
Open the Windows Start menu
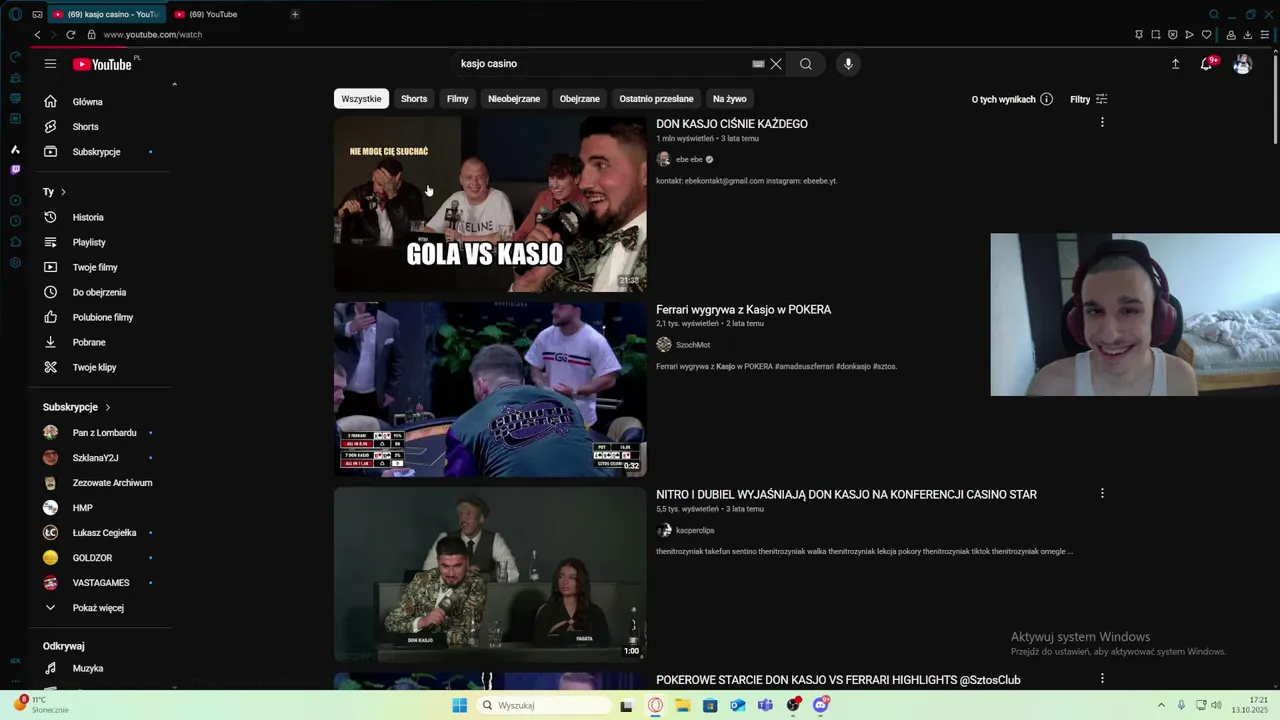459,705
